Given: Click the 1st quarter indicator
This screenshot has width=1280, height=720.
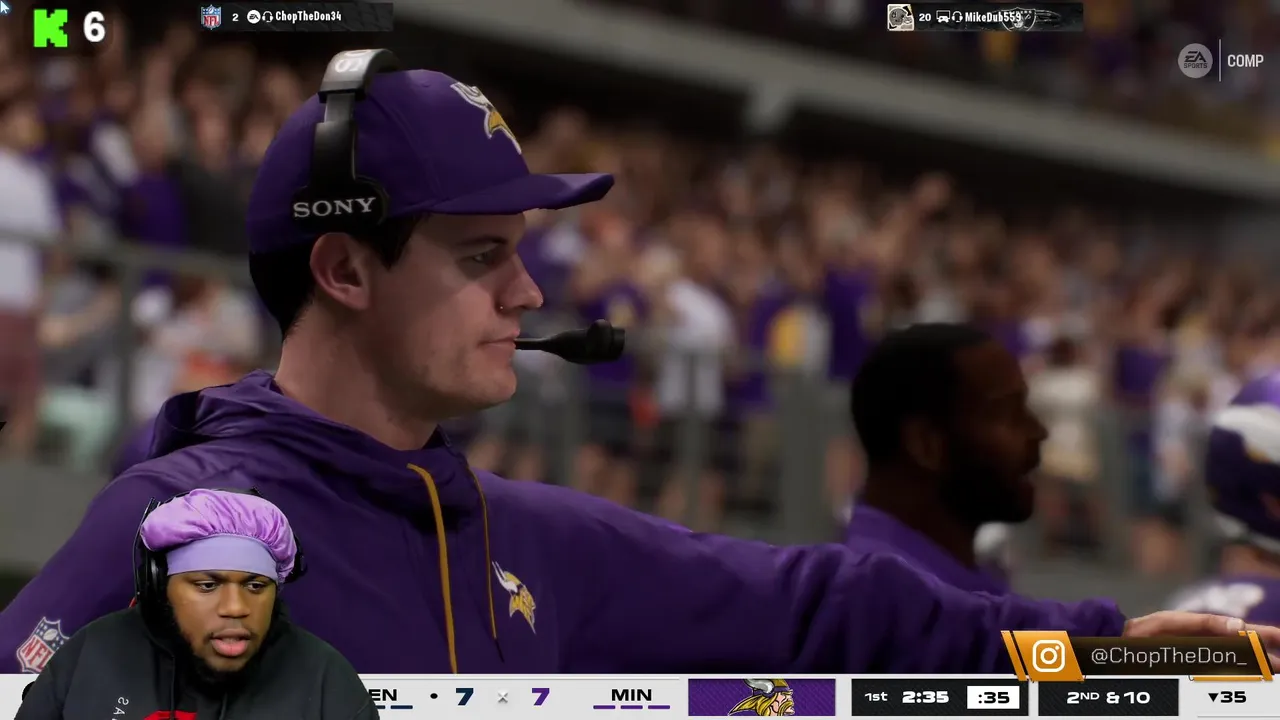Looking at the screenshot, I should pos(875,697).
